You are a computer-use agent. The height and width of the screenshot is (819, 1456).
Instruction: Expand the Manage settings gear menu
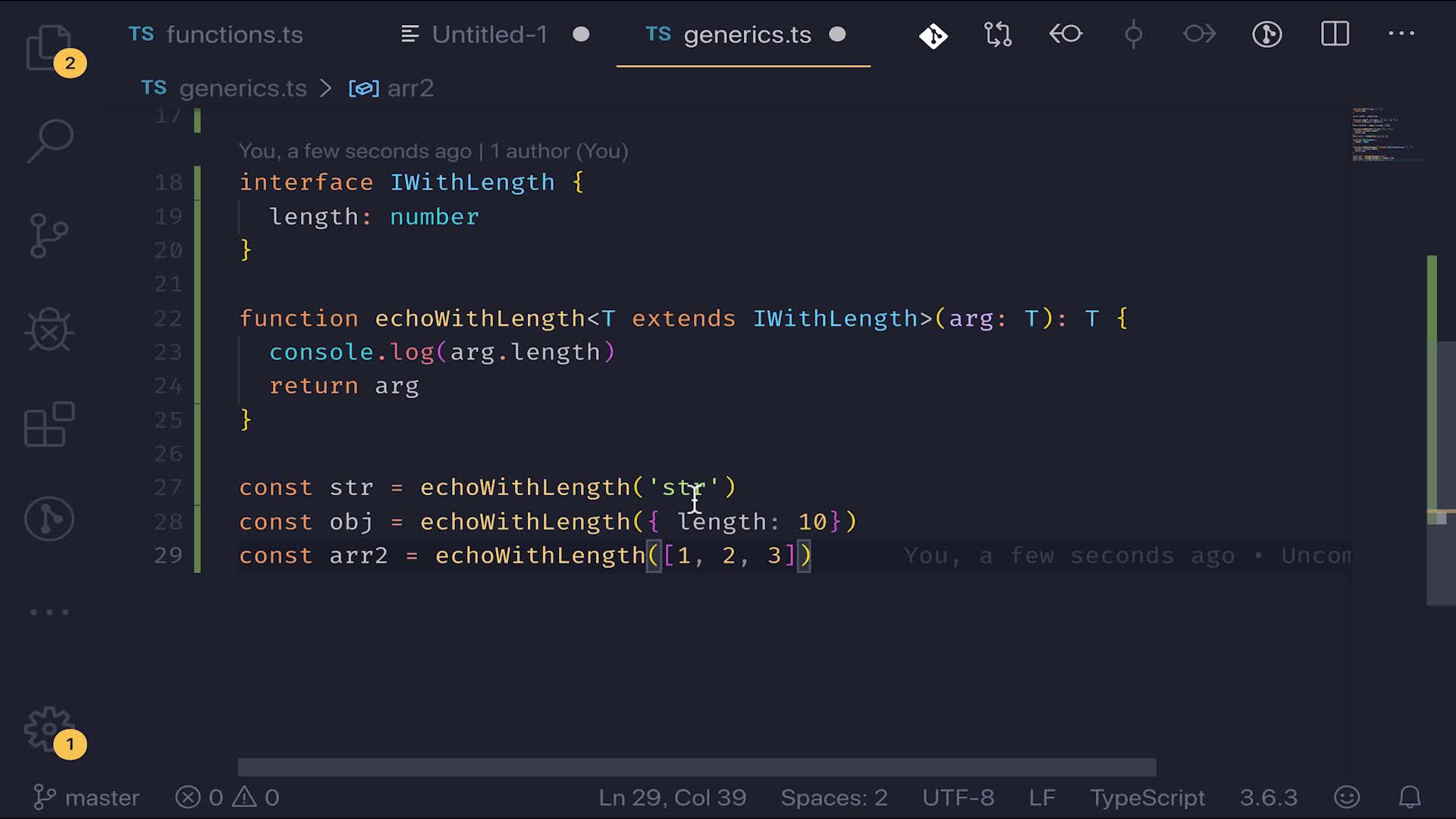(x=49, y=730)
